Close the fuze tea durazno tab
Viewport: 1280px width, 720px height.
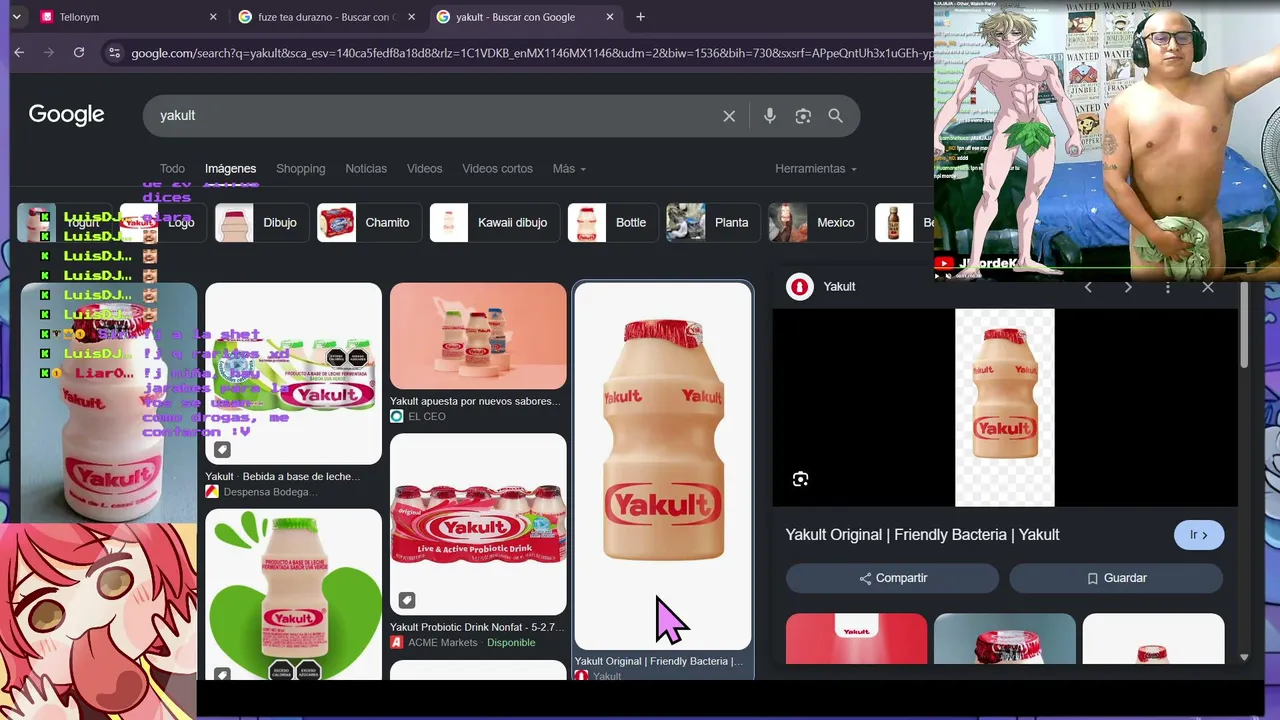(411, 17)
